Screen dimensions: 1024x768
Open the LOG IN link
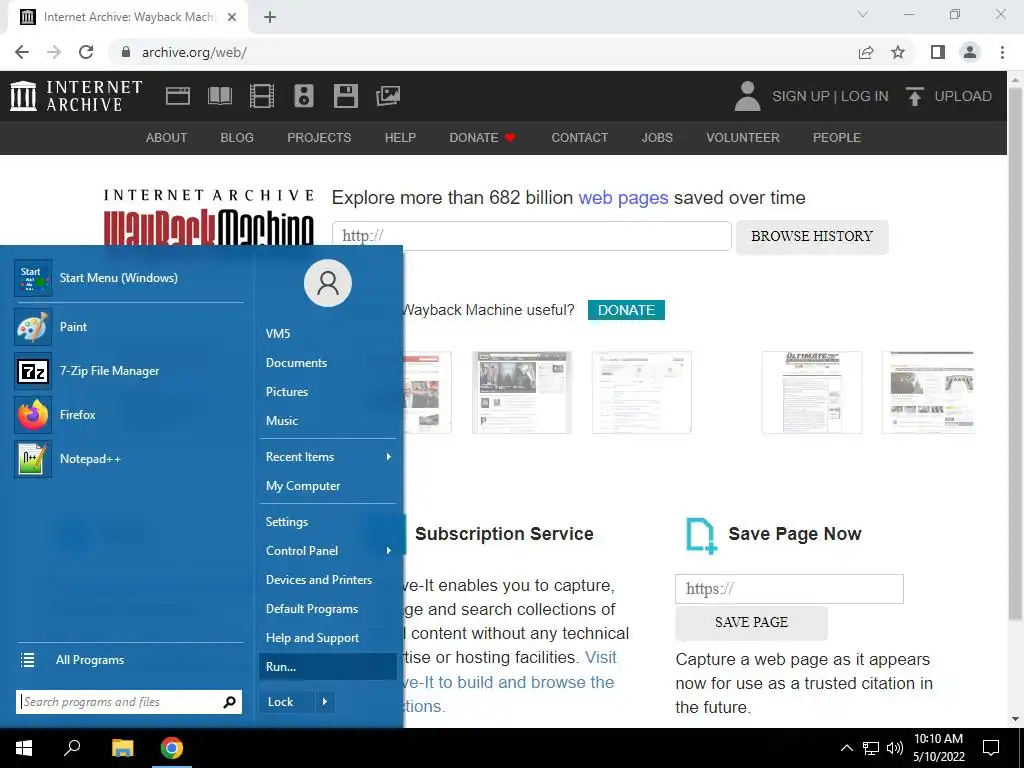tap(865, 96)
